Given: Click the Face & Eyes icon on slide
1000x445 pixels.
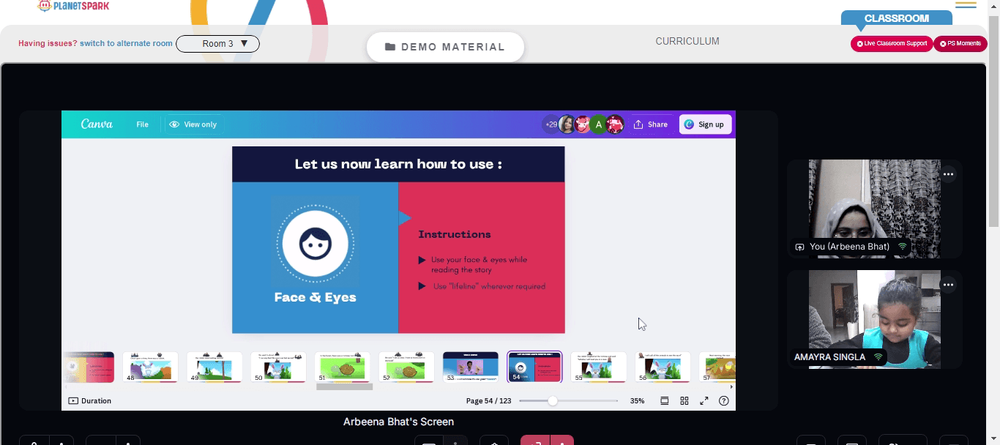Looking at the screenshot, I should (315, 243).
